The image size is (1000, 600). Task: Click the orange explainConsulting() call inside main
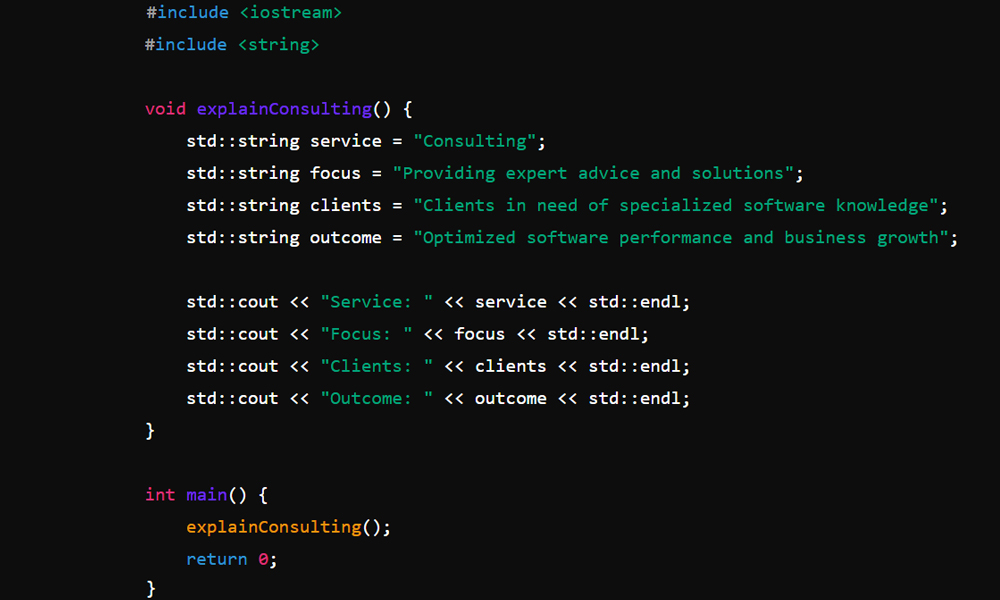coord(273,527)
